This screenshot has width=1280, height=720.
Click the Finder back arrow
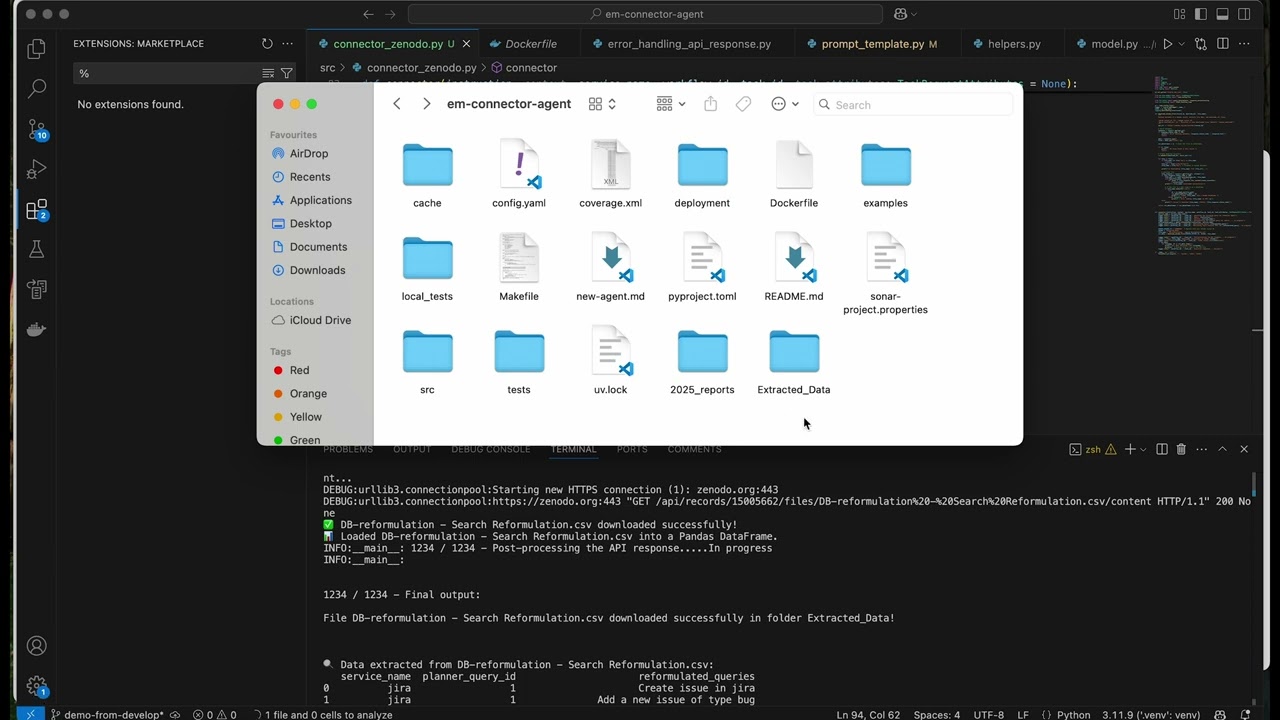click(397, 104)
